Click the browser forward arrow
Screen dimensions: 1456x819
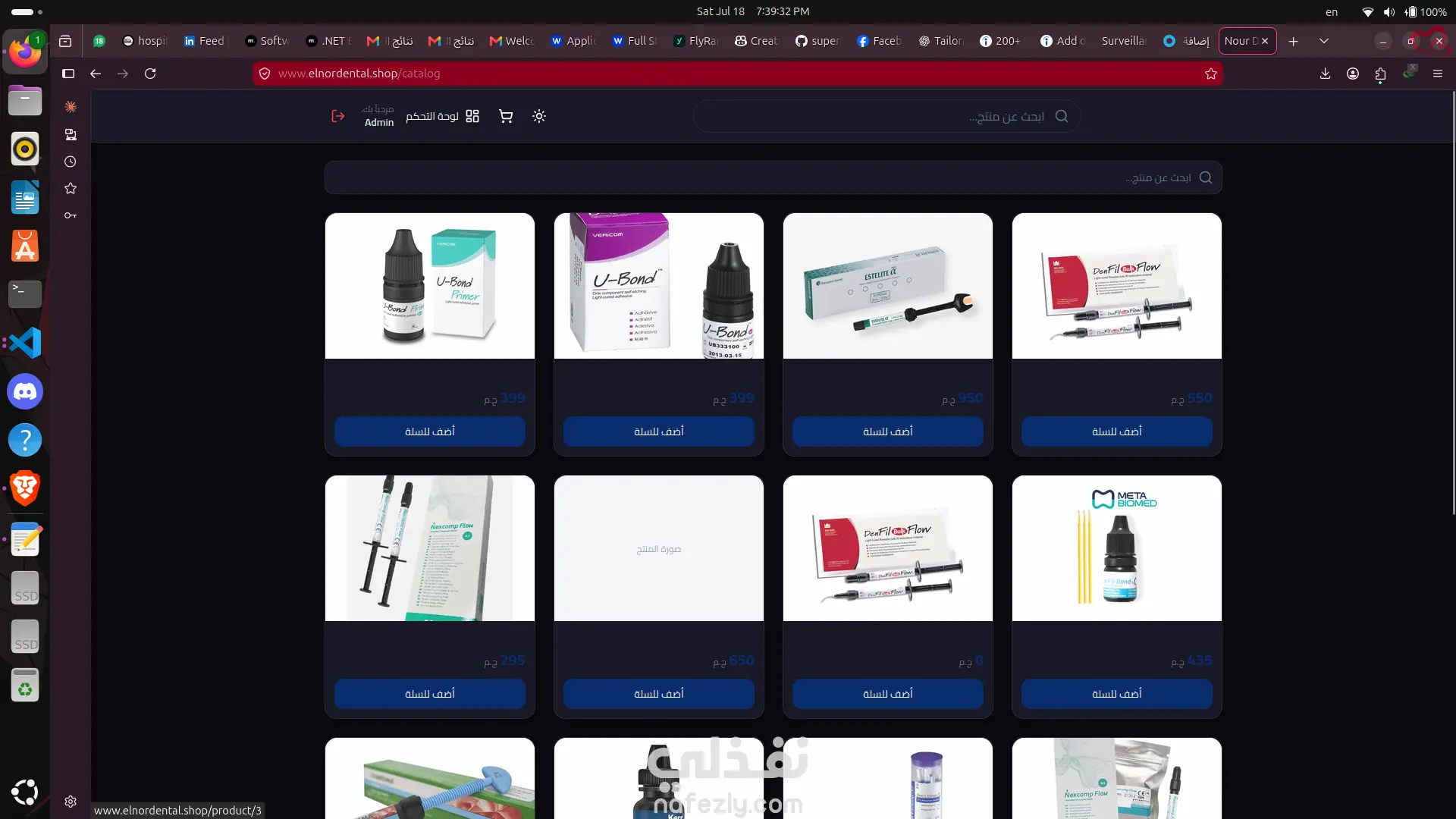pyautogui.click(x=123, y=74)
